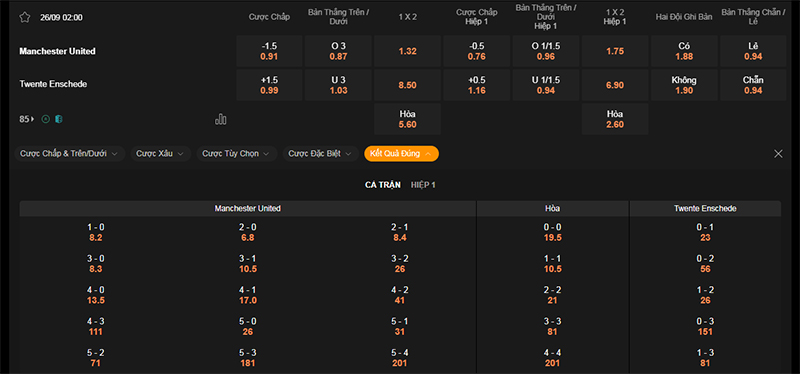The height and width of the screenshot is (374, 800).
Task: Open match statistics bar chart icon
Action: pyautogui.click(x=221, y=119)
